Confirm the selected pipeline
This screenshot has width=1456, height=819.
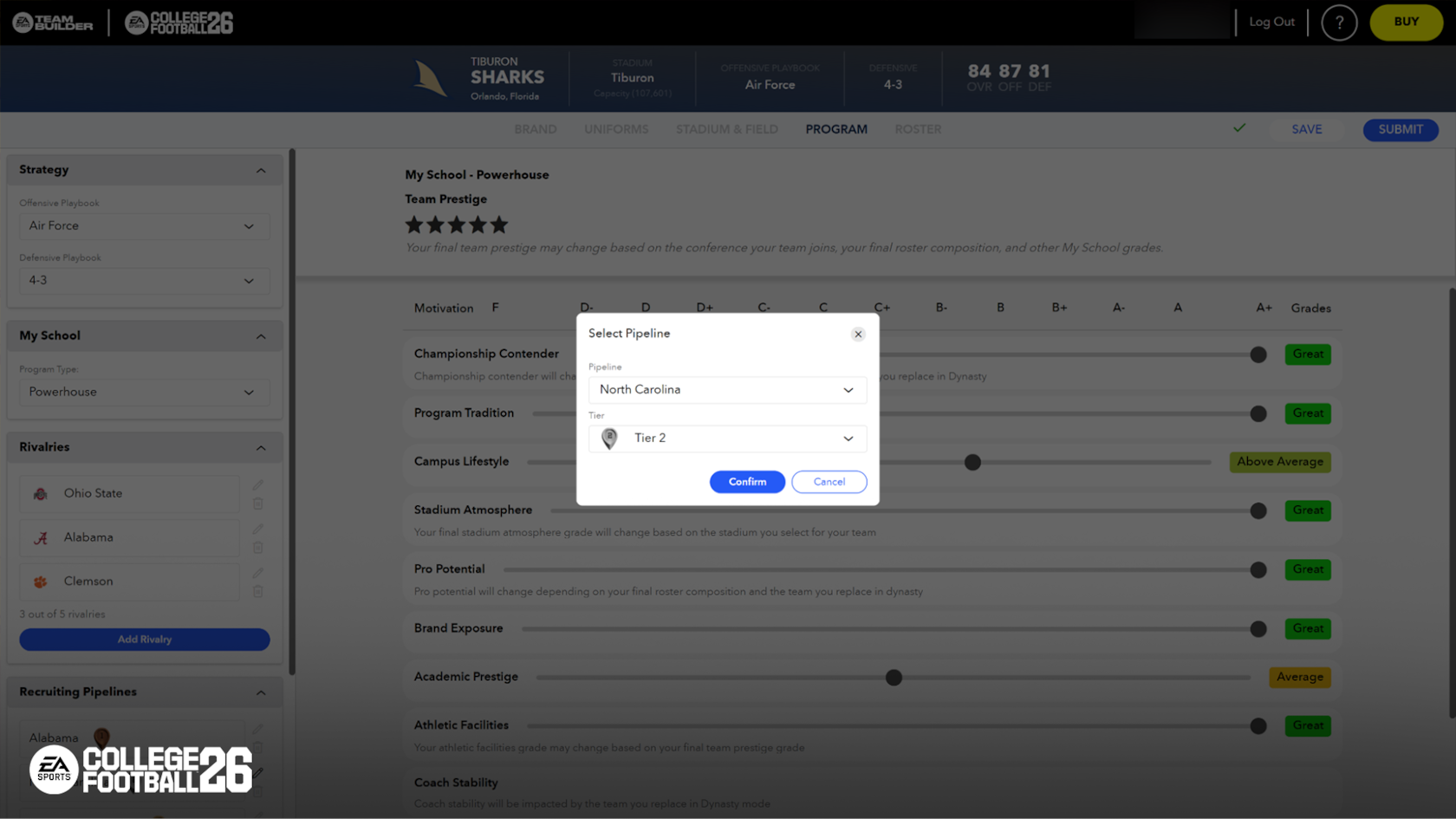[x=747, y=482]
